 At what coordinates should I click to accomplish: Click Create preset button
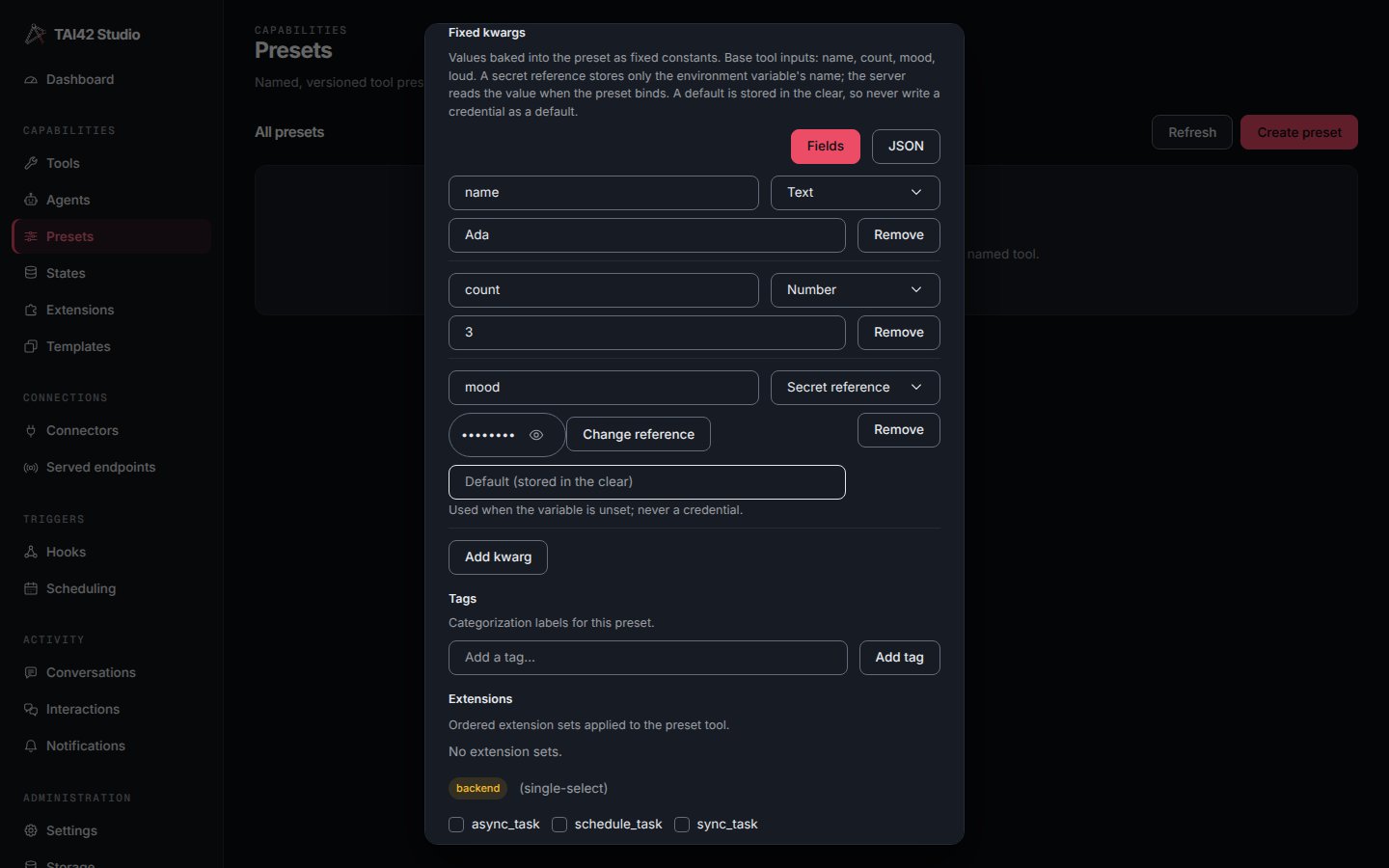coord(1299,132)
